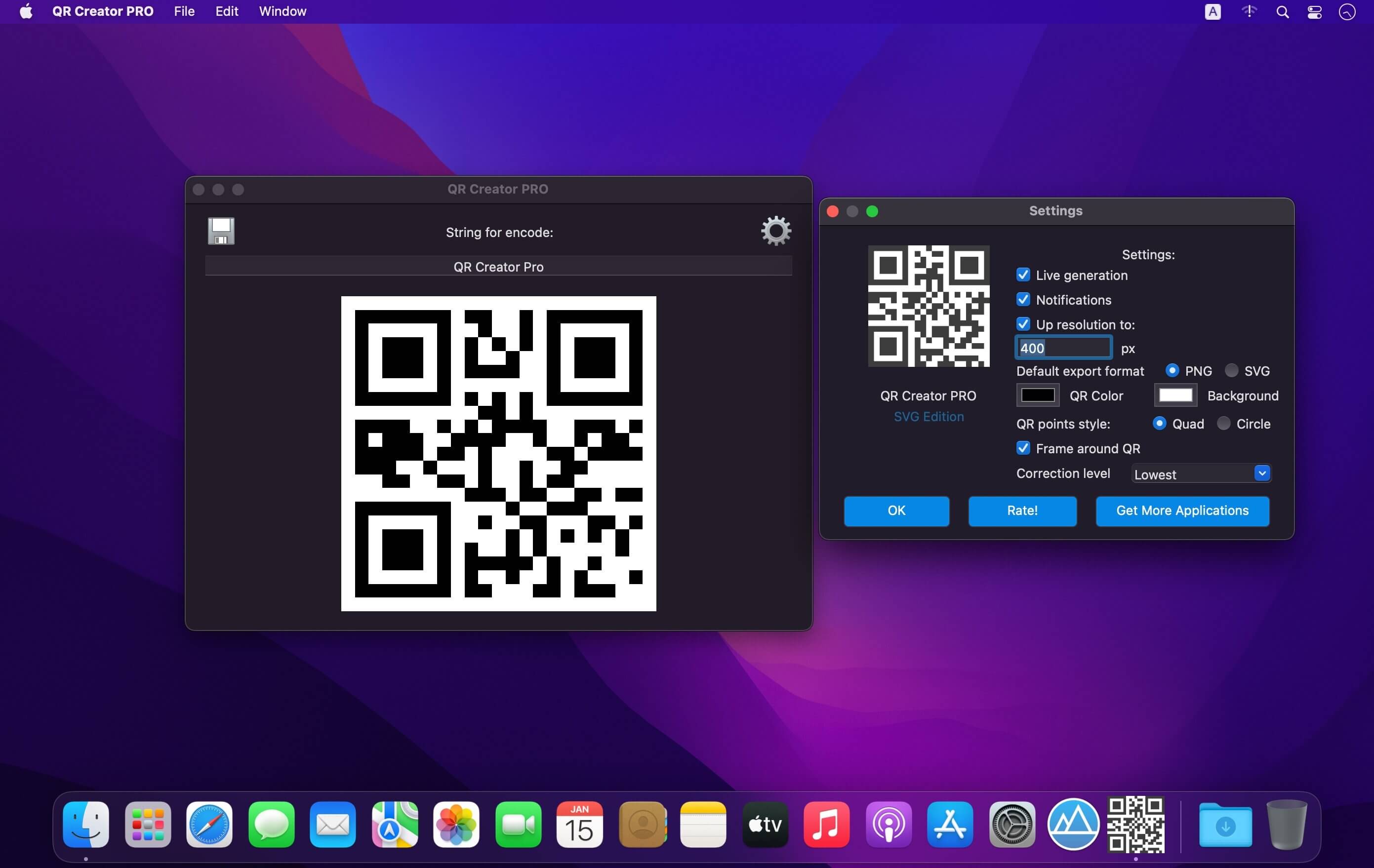Select Circle points style
Screen dimensions: 1374x868
click(1223, 423)
